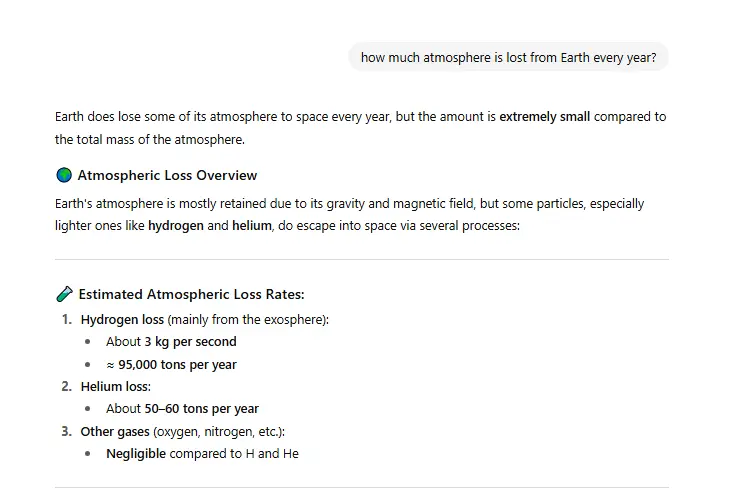Click the 'Hydrogen loss' list item

pyautogui.click(x=123, y=319)
